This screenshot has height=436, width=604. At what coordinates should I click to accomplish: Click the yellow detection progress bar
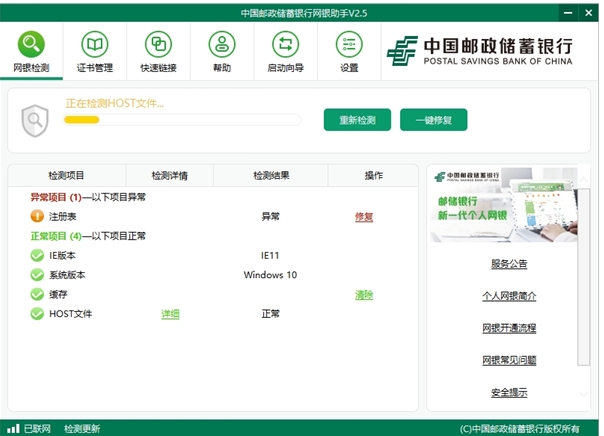[82, 120]
